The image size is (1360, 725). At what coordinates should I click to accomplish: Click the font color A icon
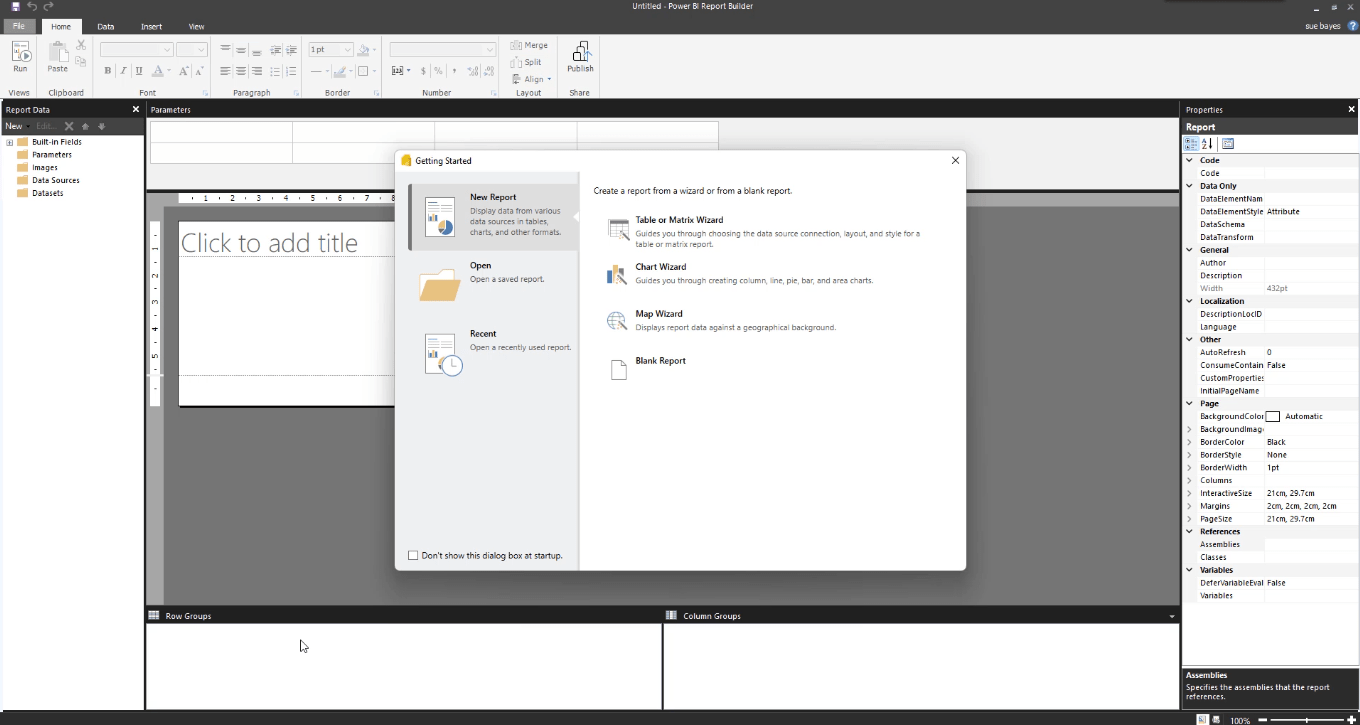click(x=158, y=71)
